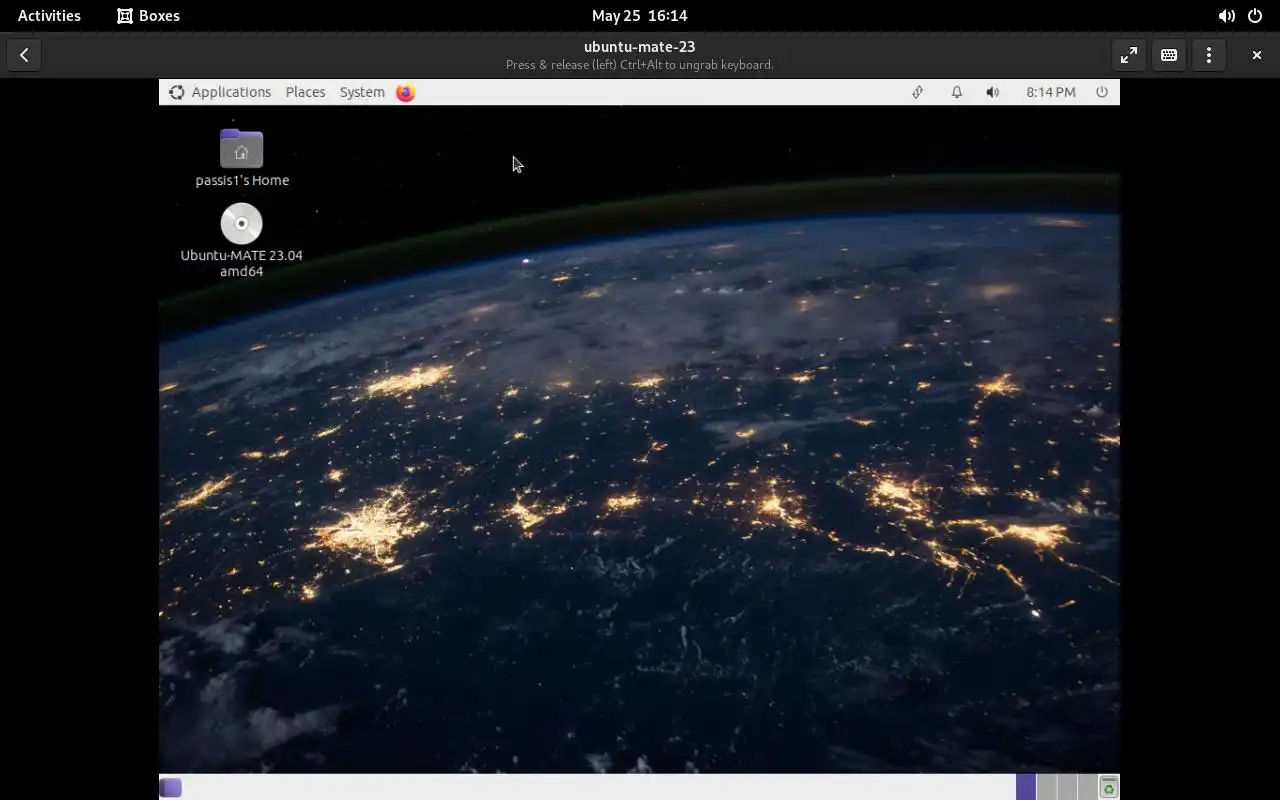Switch to the fourth workspace in switcher
Viewport: 1280px width, 800px height.
click(x=1087, y=788)
